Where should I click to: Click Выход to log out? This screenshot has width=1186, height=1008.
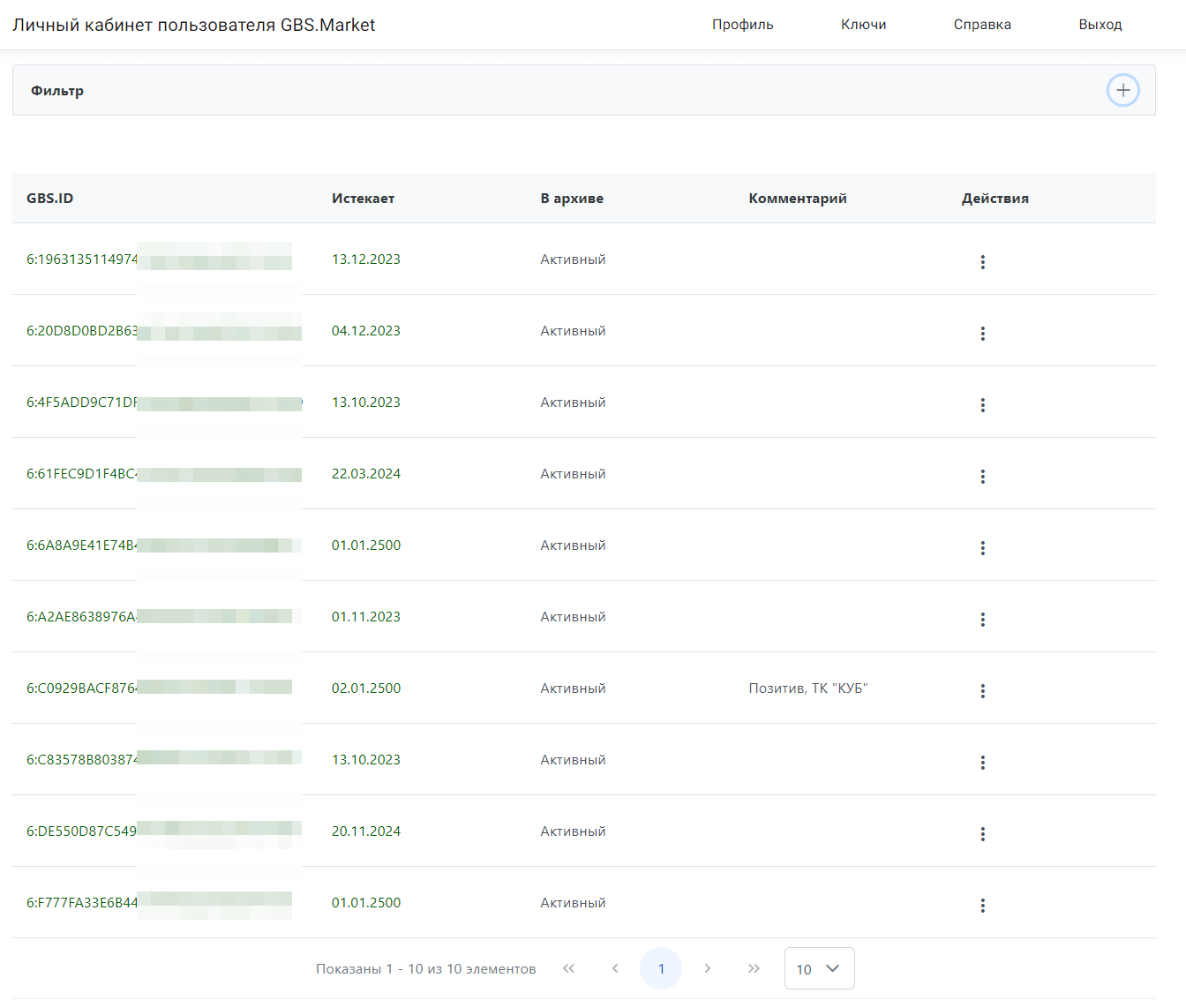(x=1100, y=25)
